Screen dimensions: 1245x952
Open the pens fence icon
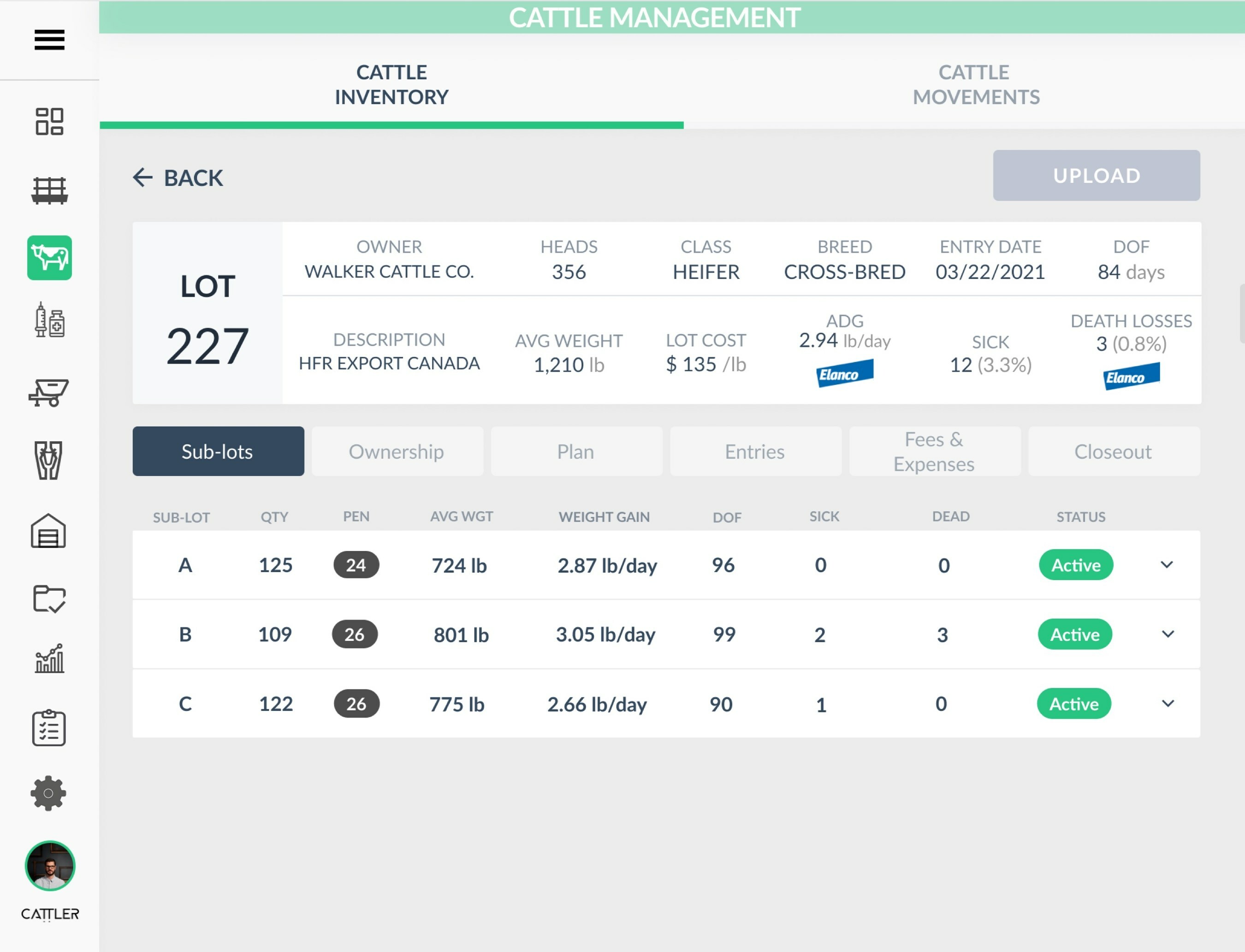point(49,190)
